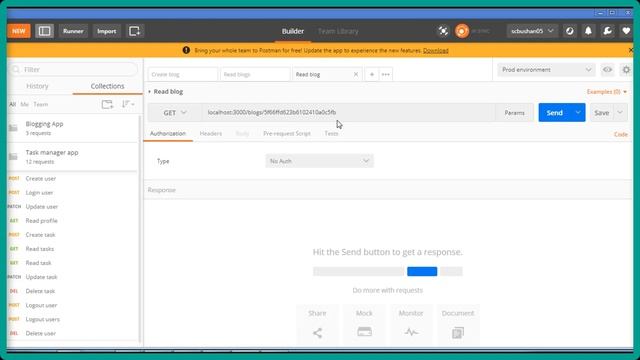Click the Download link in banner
Screen dimensions: 640x360
pos(436,51)
